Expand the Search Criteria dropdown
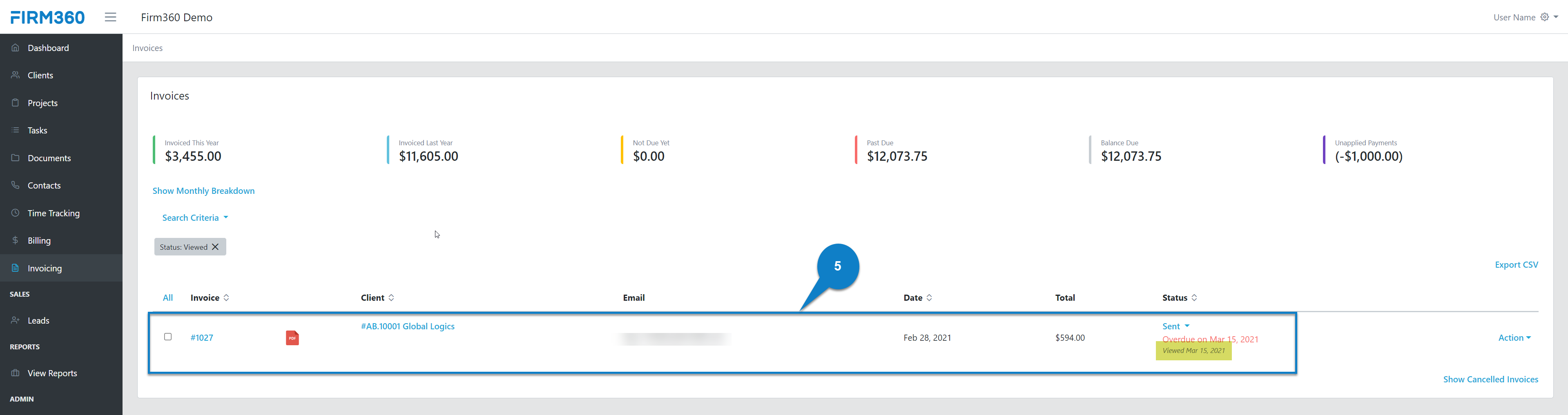Screen dimensions: 1568x415 pos(194,217)
